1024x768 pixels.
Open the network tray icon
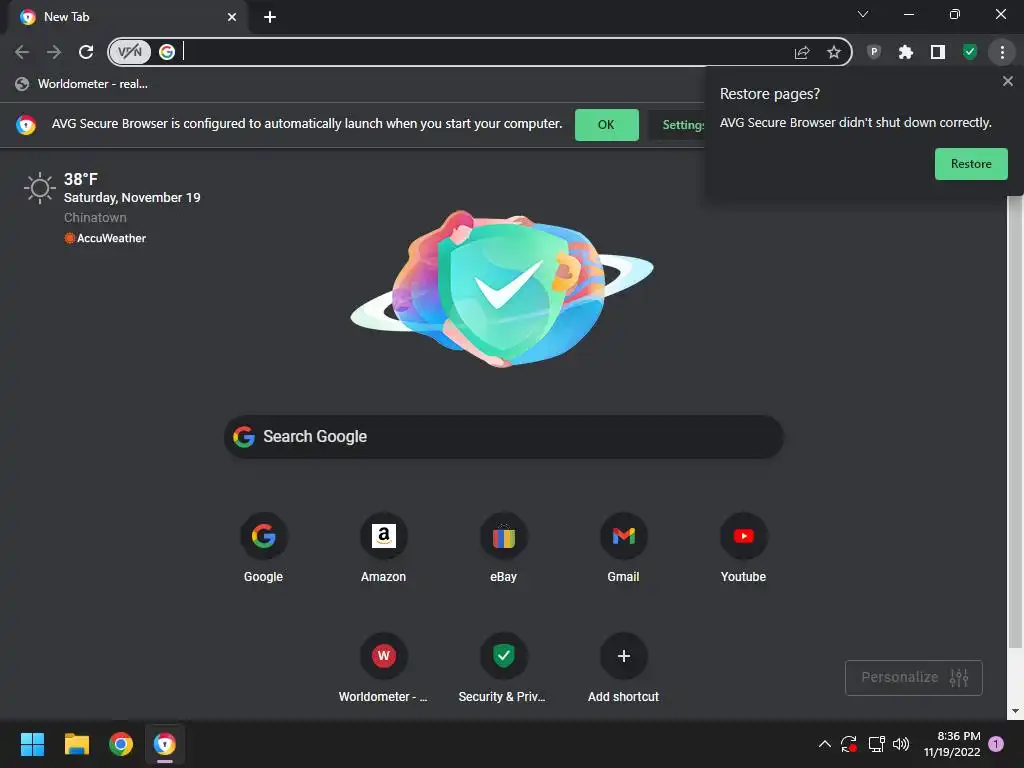(876, 744)
